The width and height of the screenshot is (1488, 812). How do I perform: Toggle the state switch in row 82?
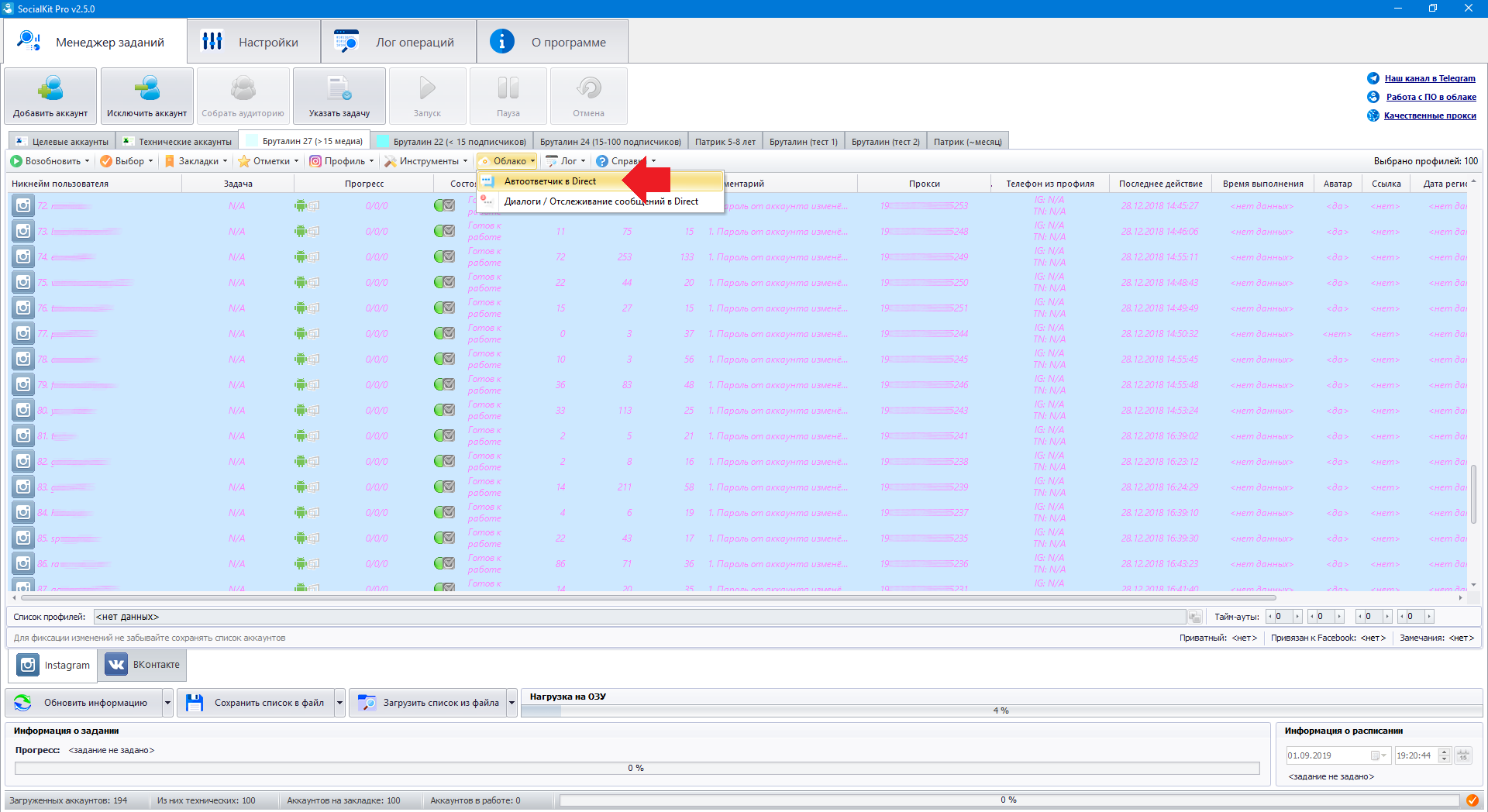(444, 461)
